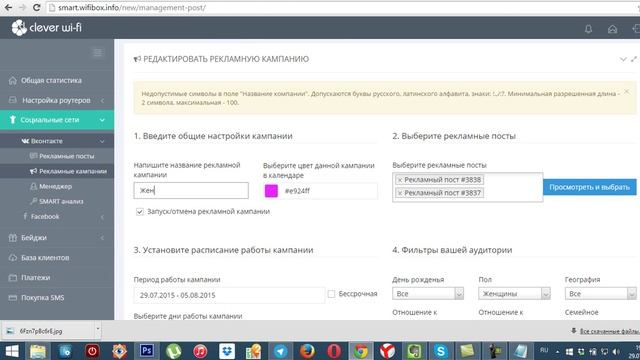Open День рождения dropdown
Image resolution: width=640 pixels, height=360 pixels.
click(x=428, y=293)
